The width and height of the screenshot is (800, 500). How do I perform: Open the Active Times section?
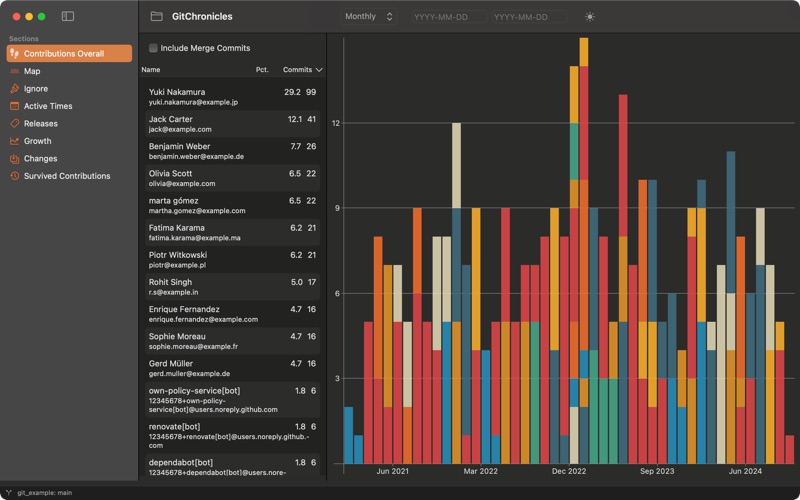click(69, 106)
